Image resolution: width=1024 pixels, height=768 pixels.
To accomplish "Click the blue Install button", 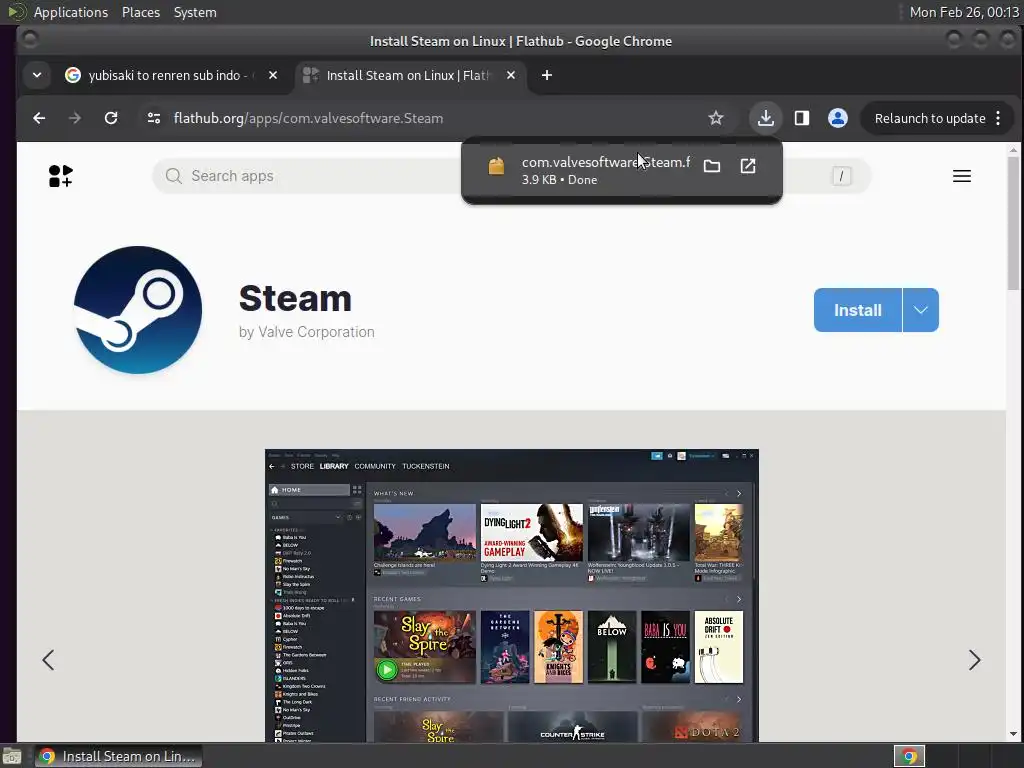I will pyautogui.click(x=857, y=310).
